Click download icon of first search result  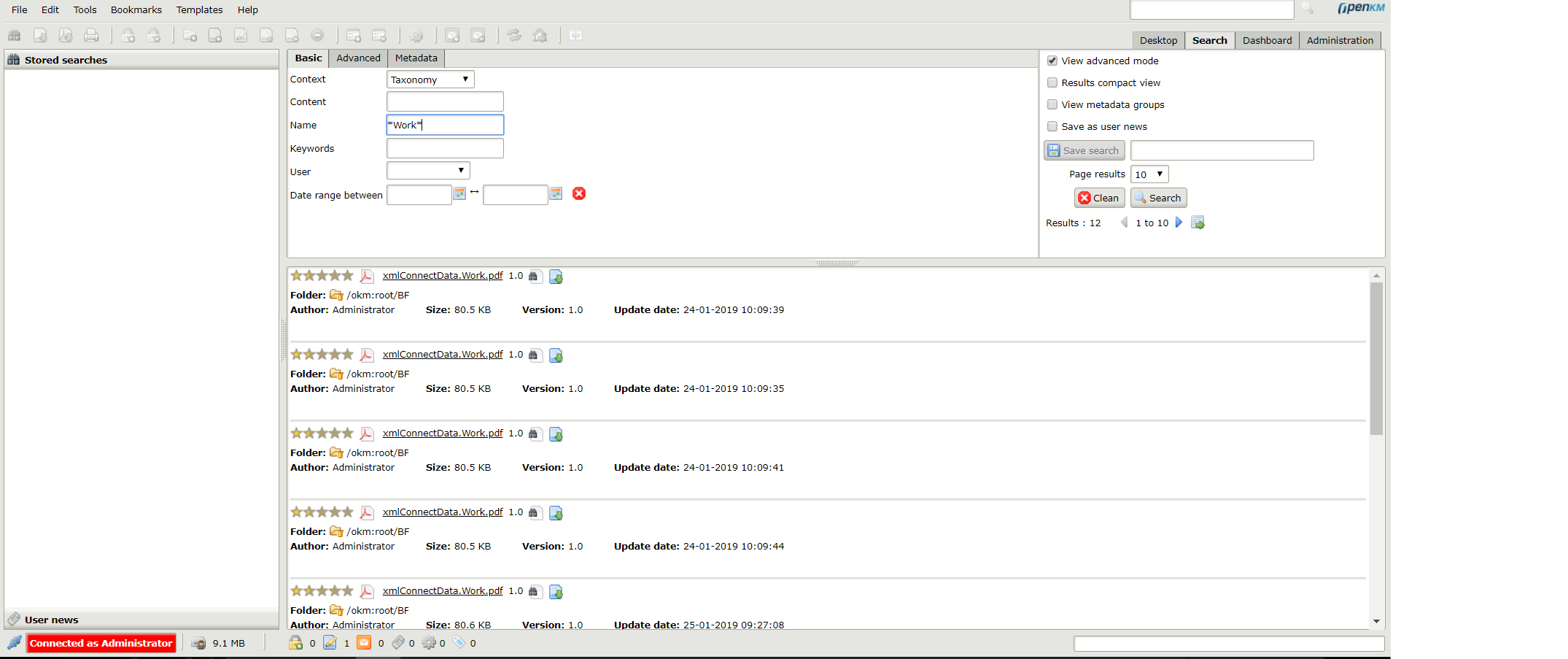click(556, 277)
